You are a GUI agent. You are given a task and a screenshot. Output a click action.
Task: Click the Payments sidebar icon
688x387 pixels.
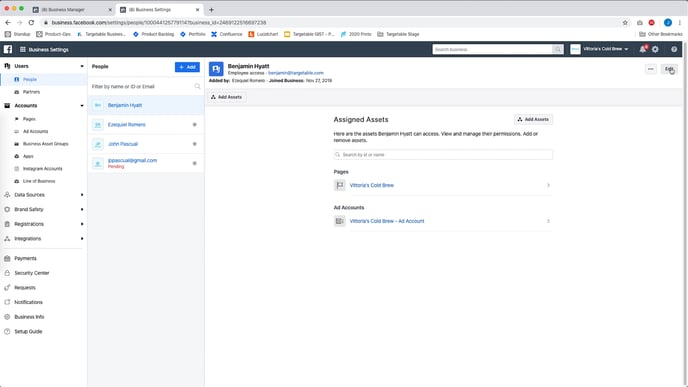pos(7,258)
